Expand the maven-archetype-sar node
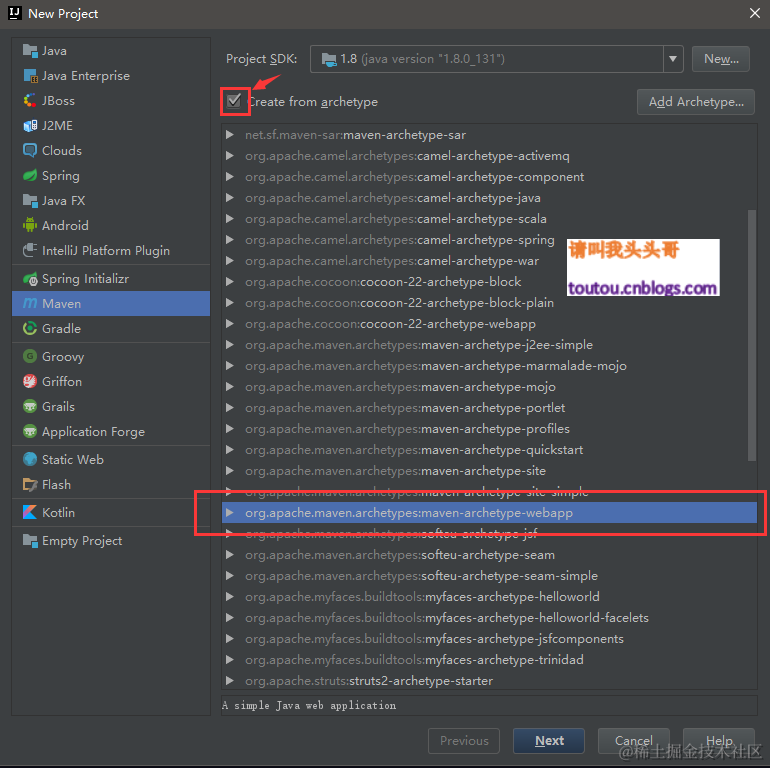Viewport: 770px width, 768px height. [x=229, y=135]
